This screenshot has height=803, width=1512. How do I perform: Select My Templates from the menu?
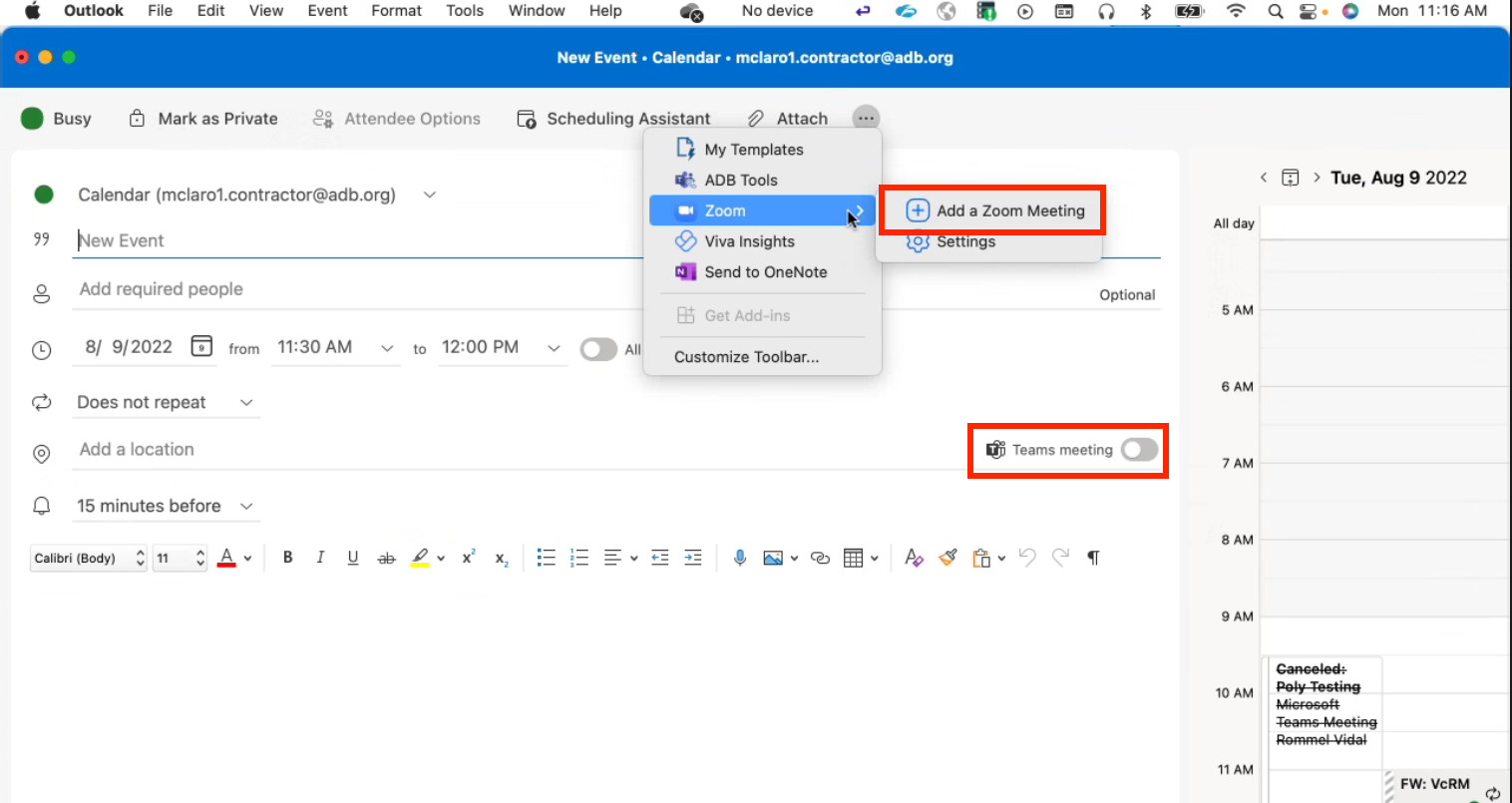pyautogui.click(x=762, y=150)
